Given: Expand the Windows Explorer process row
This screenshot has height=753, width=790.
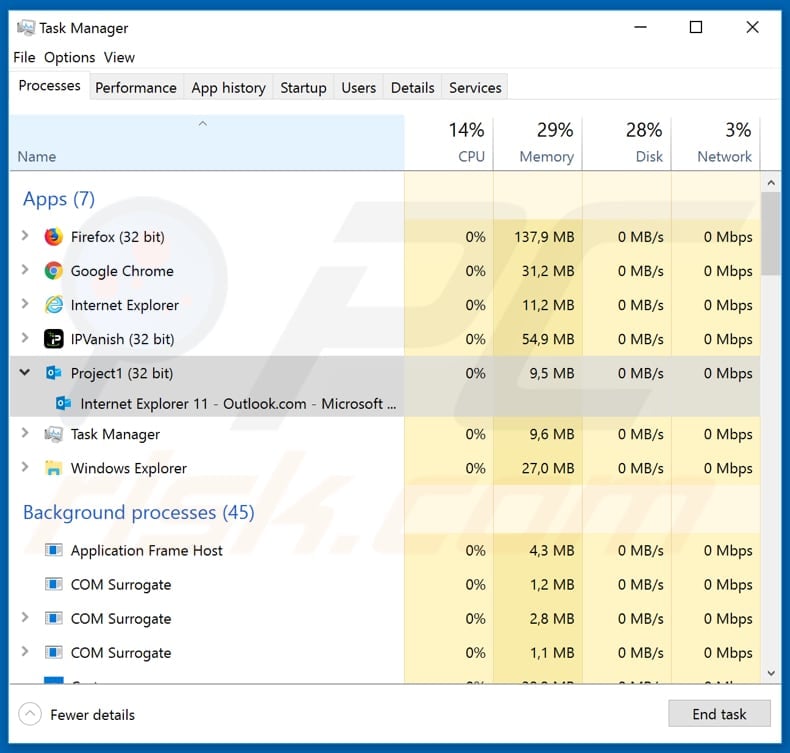Looking at the screenshot, I should point(24,467).
